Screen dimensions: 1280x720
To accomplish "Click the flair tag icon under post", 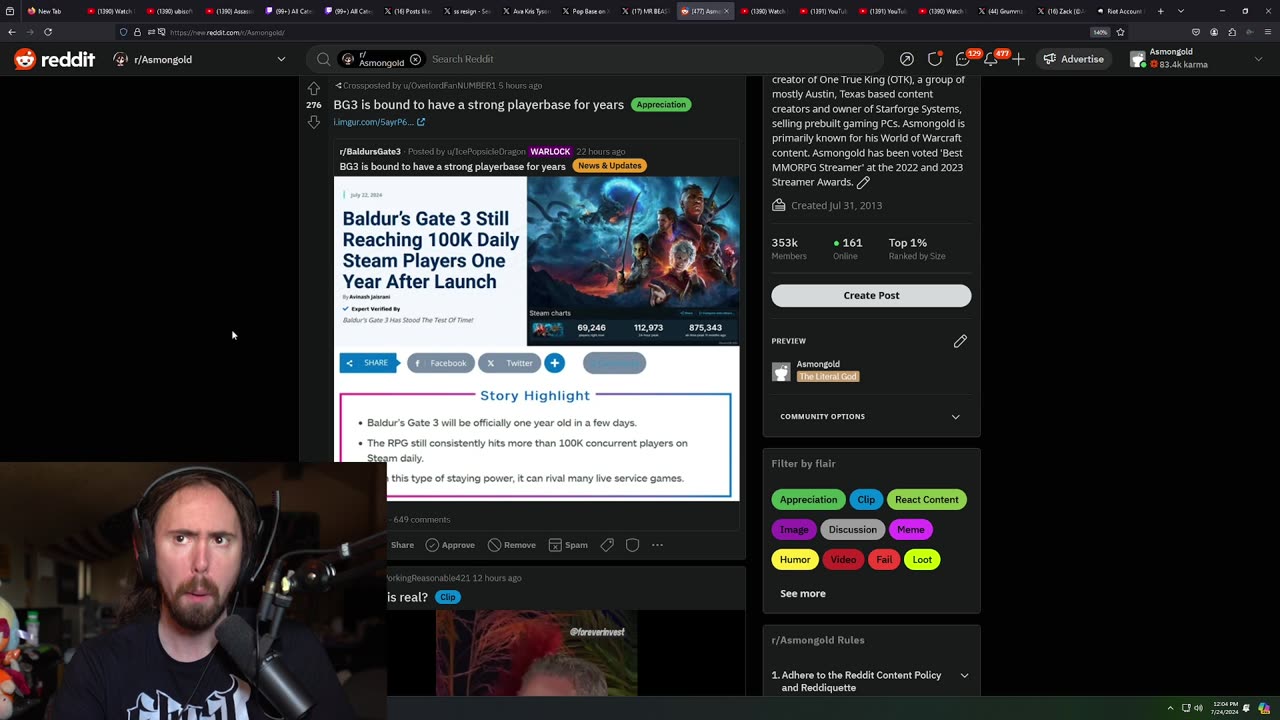I will [607, 545].
